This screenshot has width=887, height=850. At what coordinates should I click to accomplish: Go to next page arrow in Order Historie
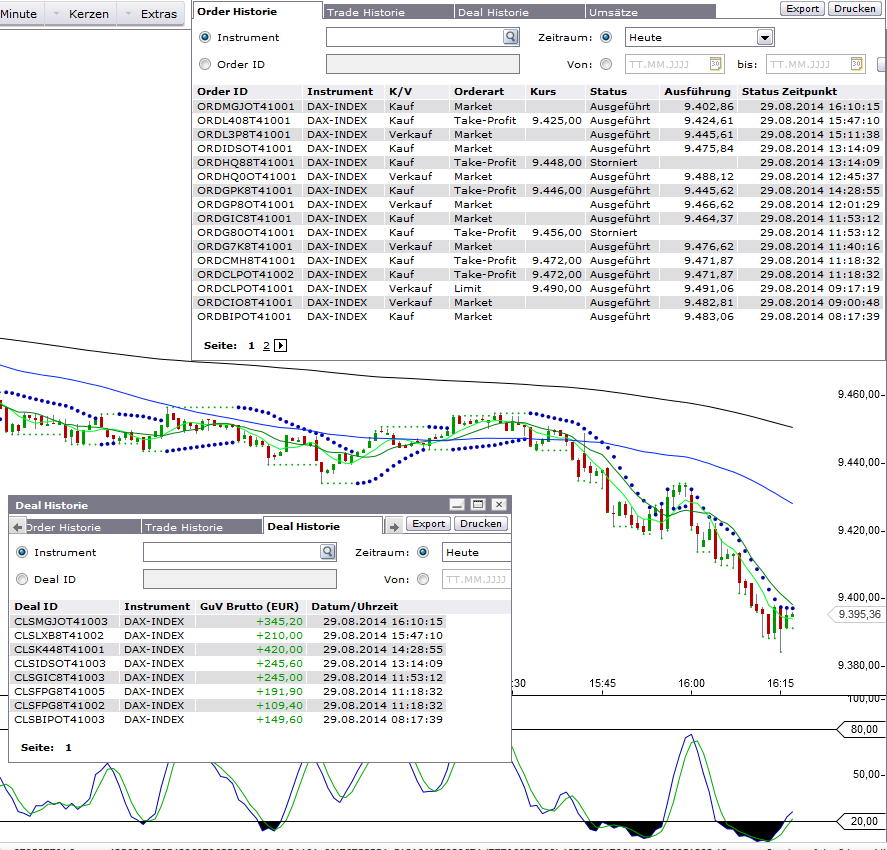click(280, 346)
